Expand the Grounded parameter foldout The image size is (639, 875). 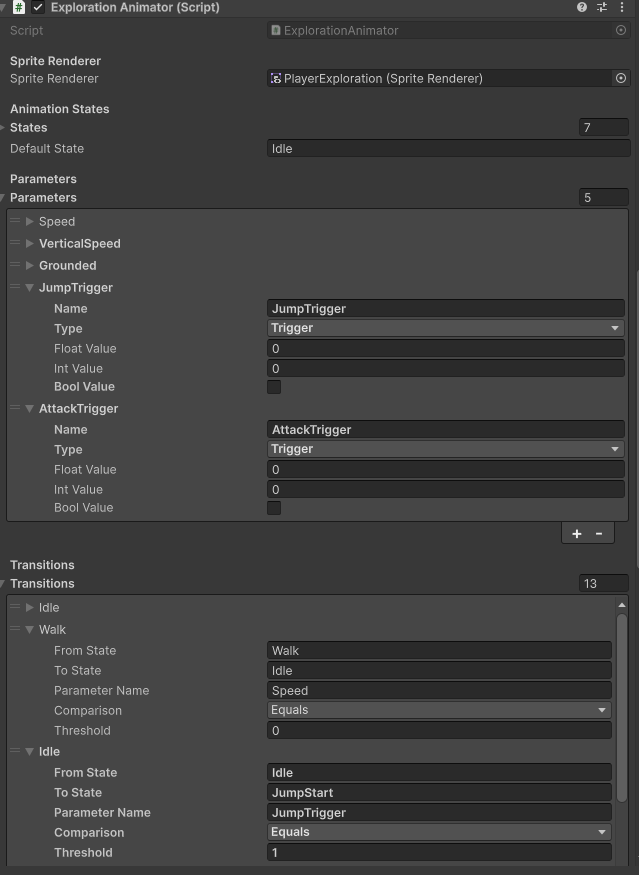click(x=29, y=265)
